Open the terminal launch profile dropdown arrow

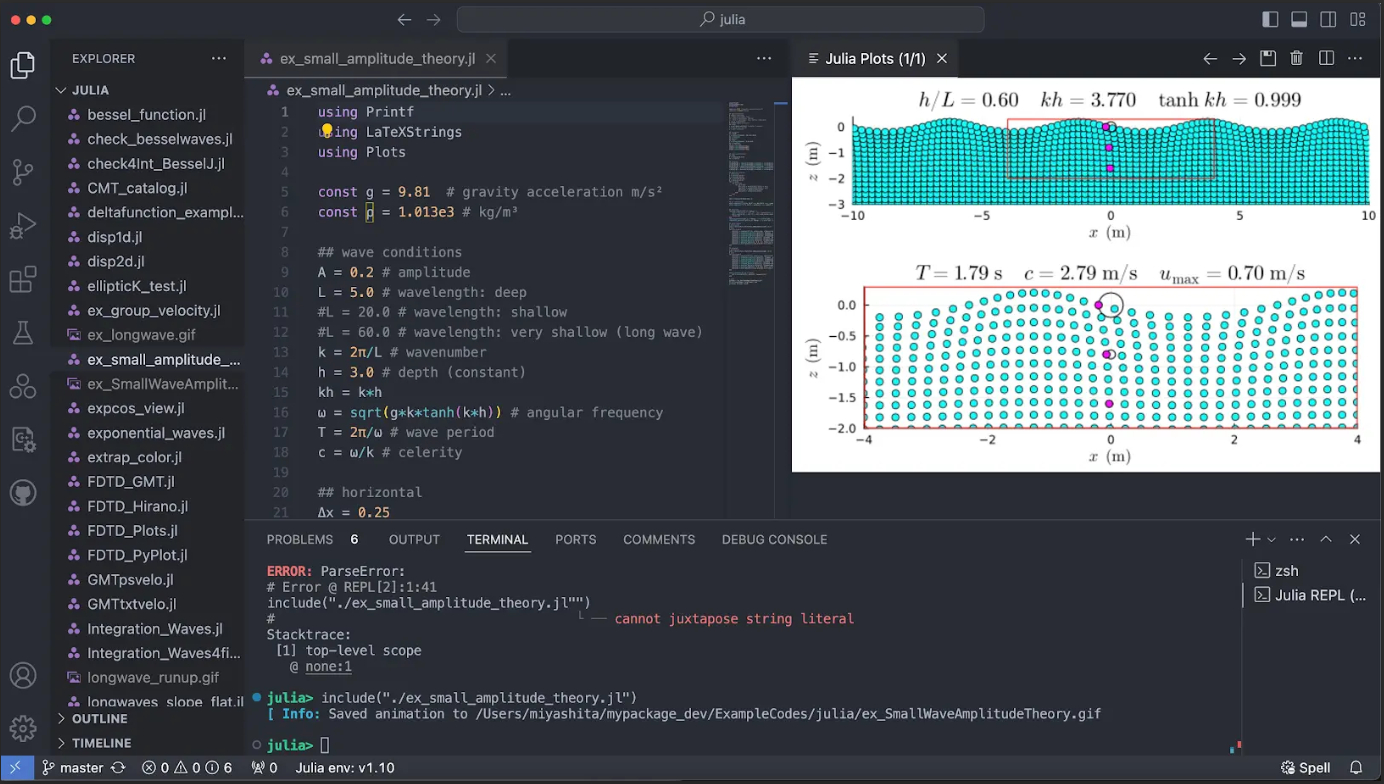[x=1271, y=539]
